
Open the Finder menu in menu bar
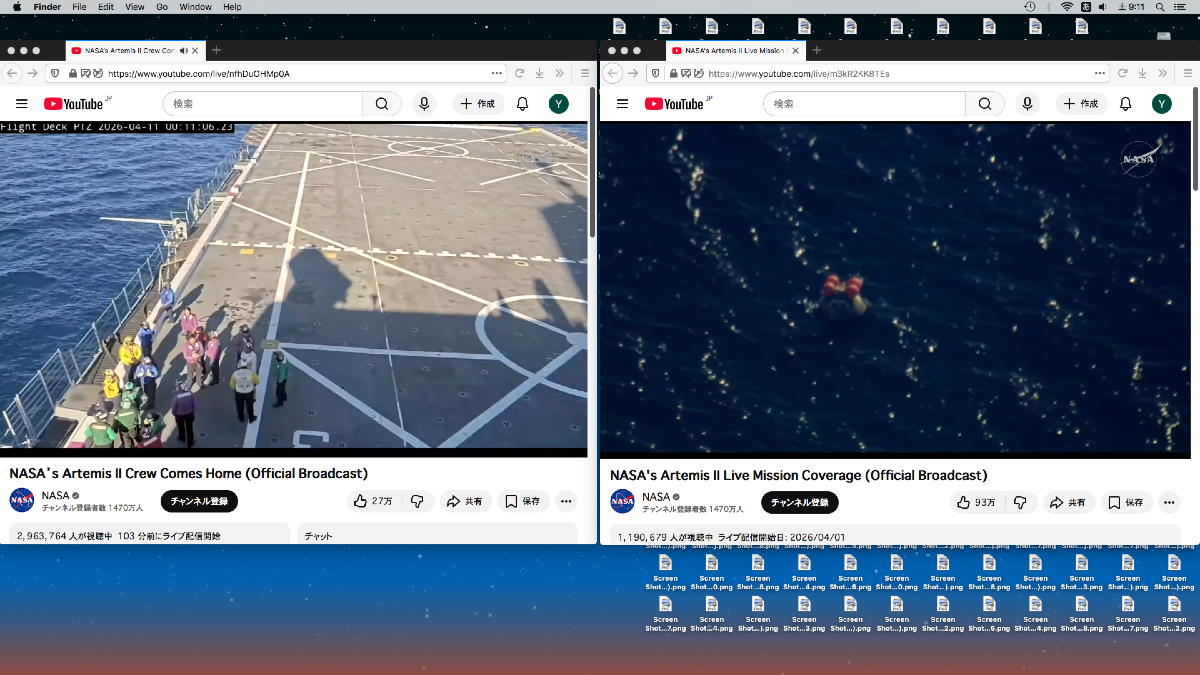point(47,7)
